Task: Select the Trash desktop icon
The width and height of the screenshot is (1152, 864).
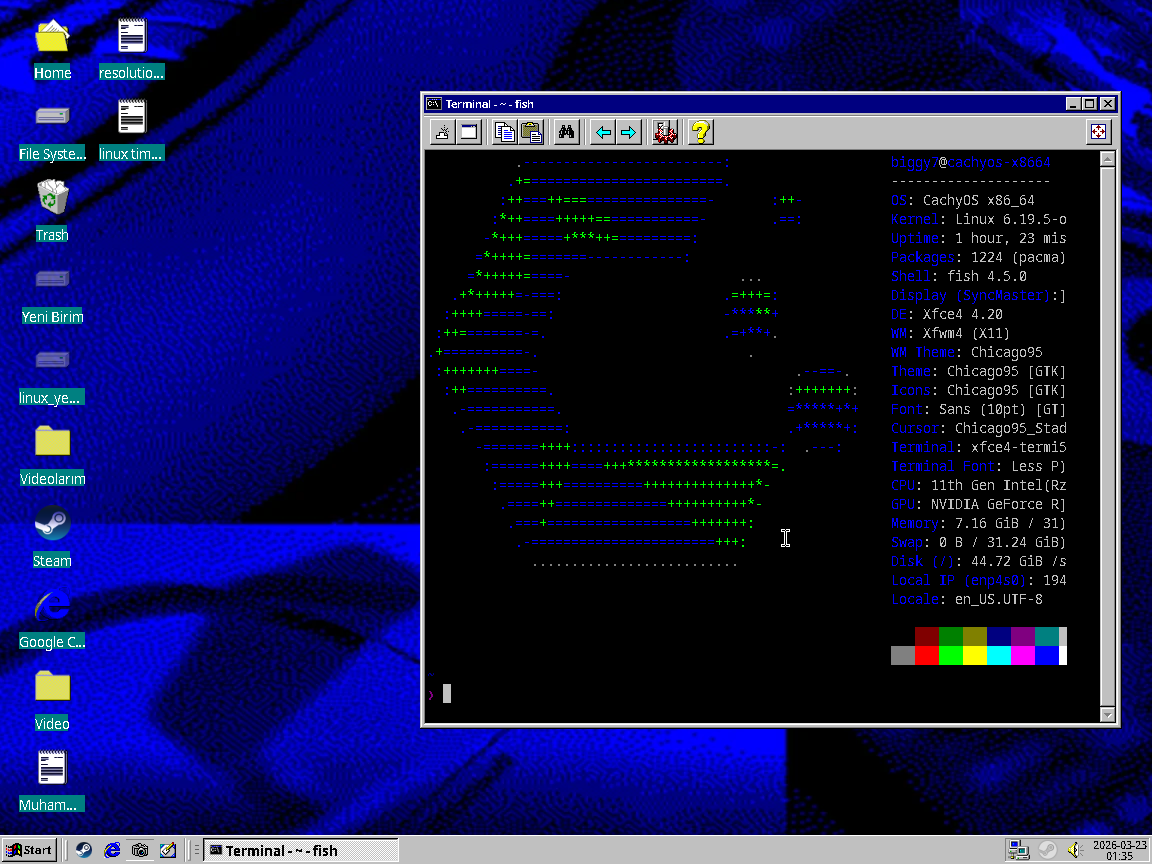Action: 52,212
